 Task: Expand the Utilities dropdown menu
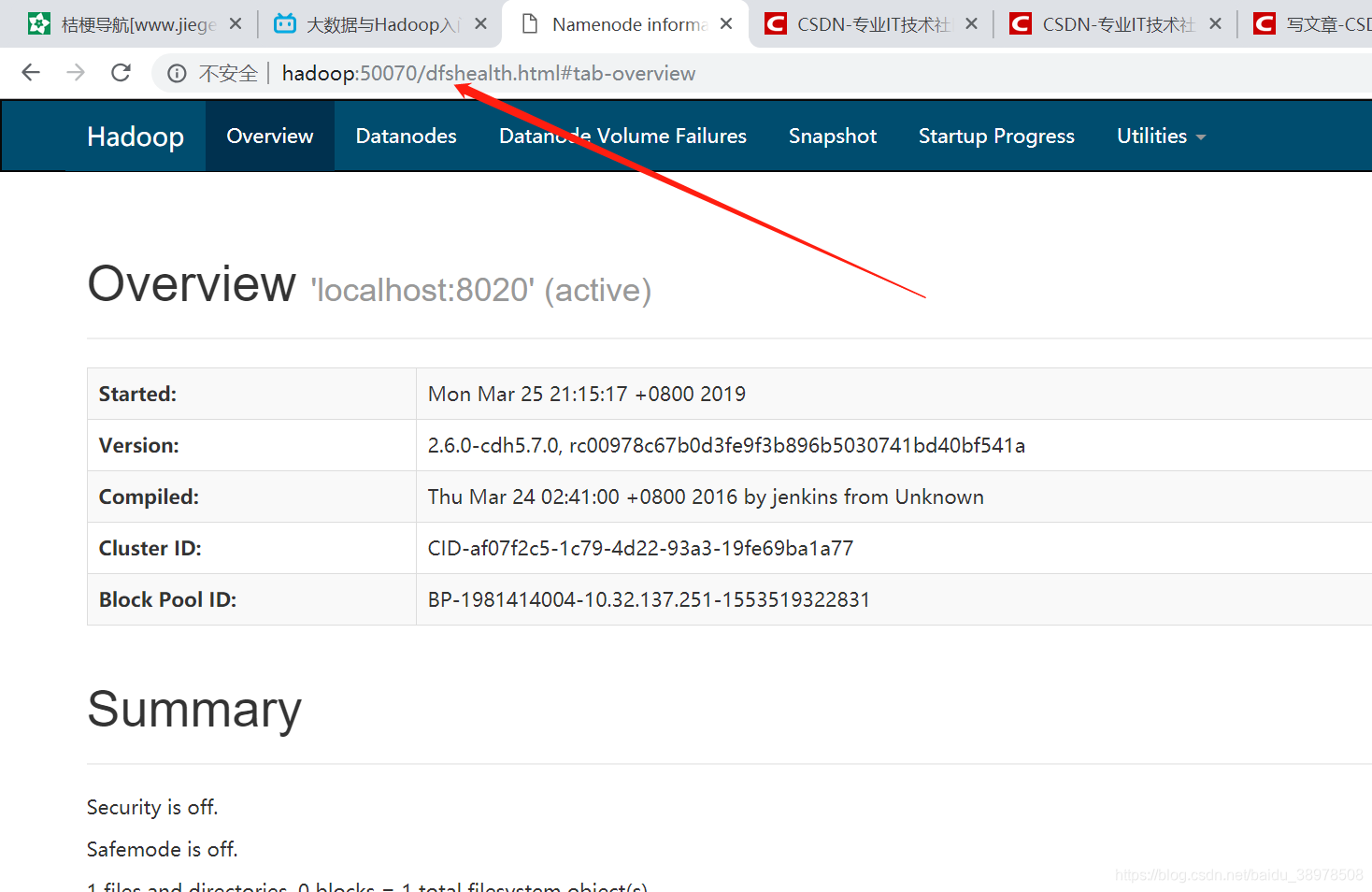pyautogui.click(x=1162, y=137)
